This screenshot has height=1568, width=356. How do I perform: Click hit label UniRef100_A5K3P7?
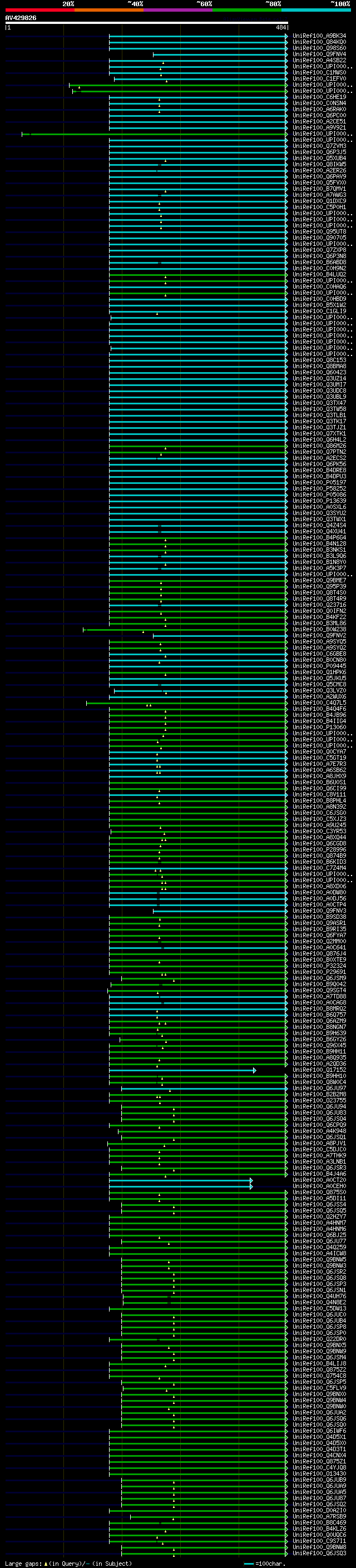319,568
